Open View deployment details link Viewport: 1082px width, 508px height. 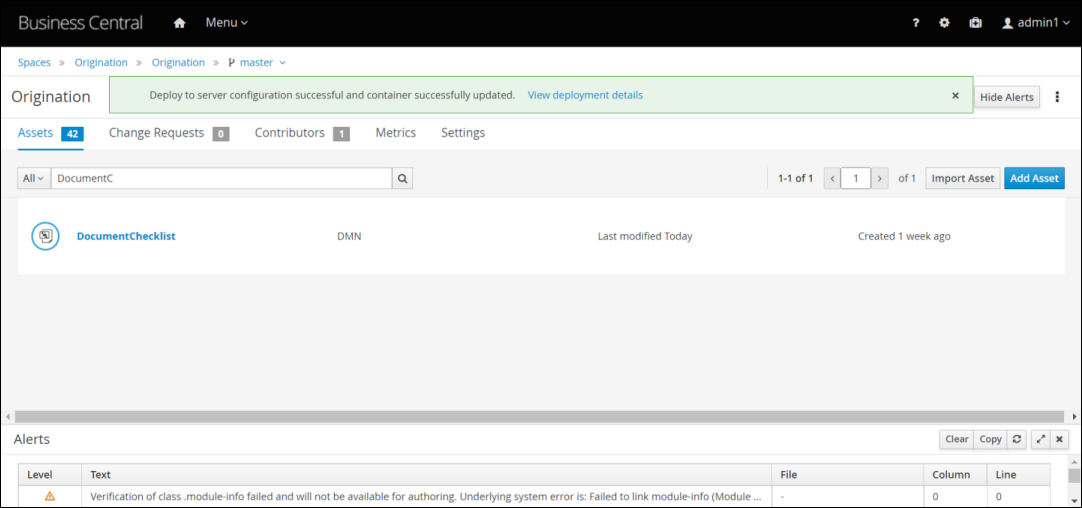click(x=585, y=95)
